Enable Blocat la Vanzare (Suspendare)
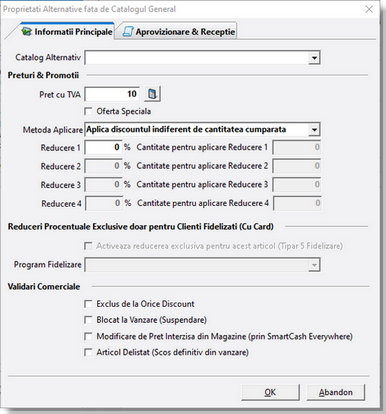386x414 pixels. point(88,320)
